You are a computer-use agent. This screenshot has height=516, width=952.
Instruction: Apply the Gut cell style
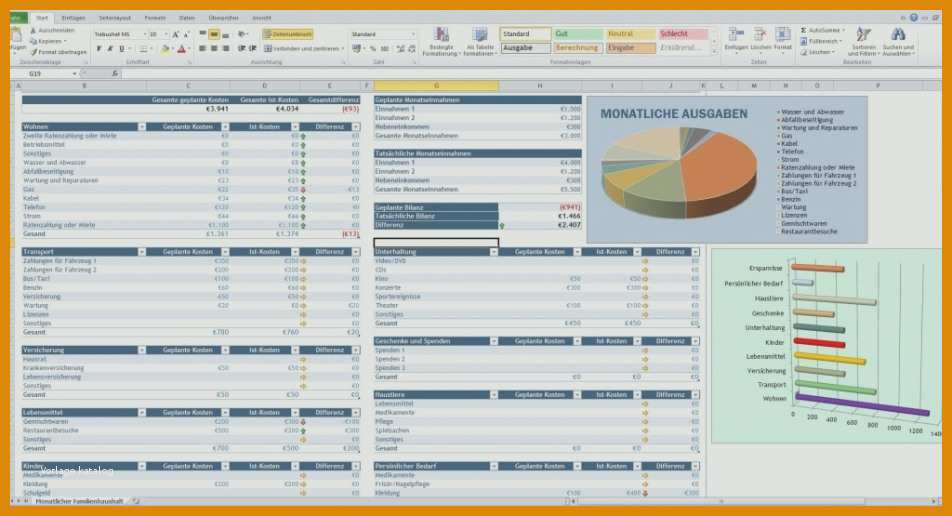click(x=577, y=34)
